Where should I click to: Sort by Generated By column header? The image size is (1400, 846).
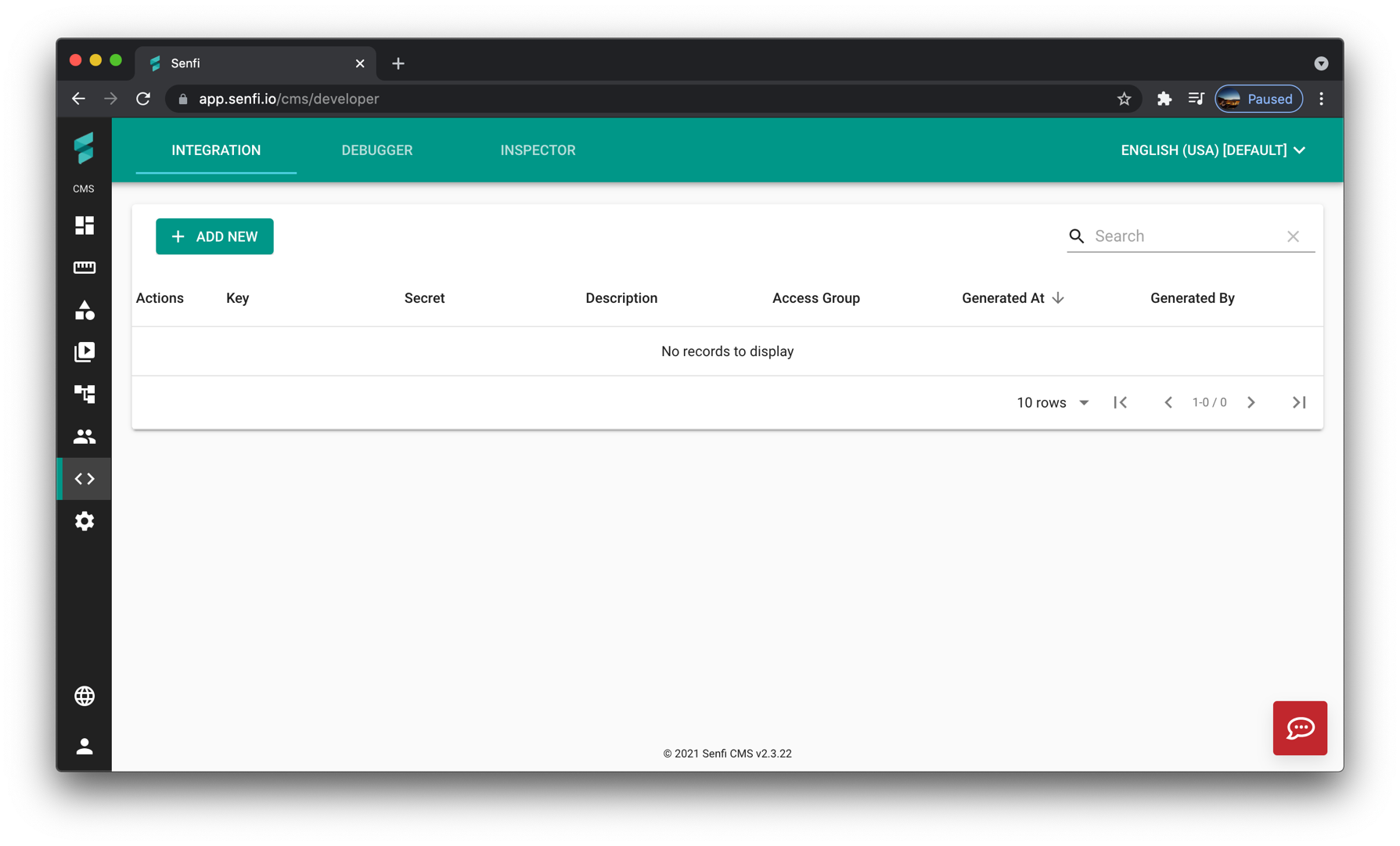(1193, 298)
